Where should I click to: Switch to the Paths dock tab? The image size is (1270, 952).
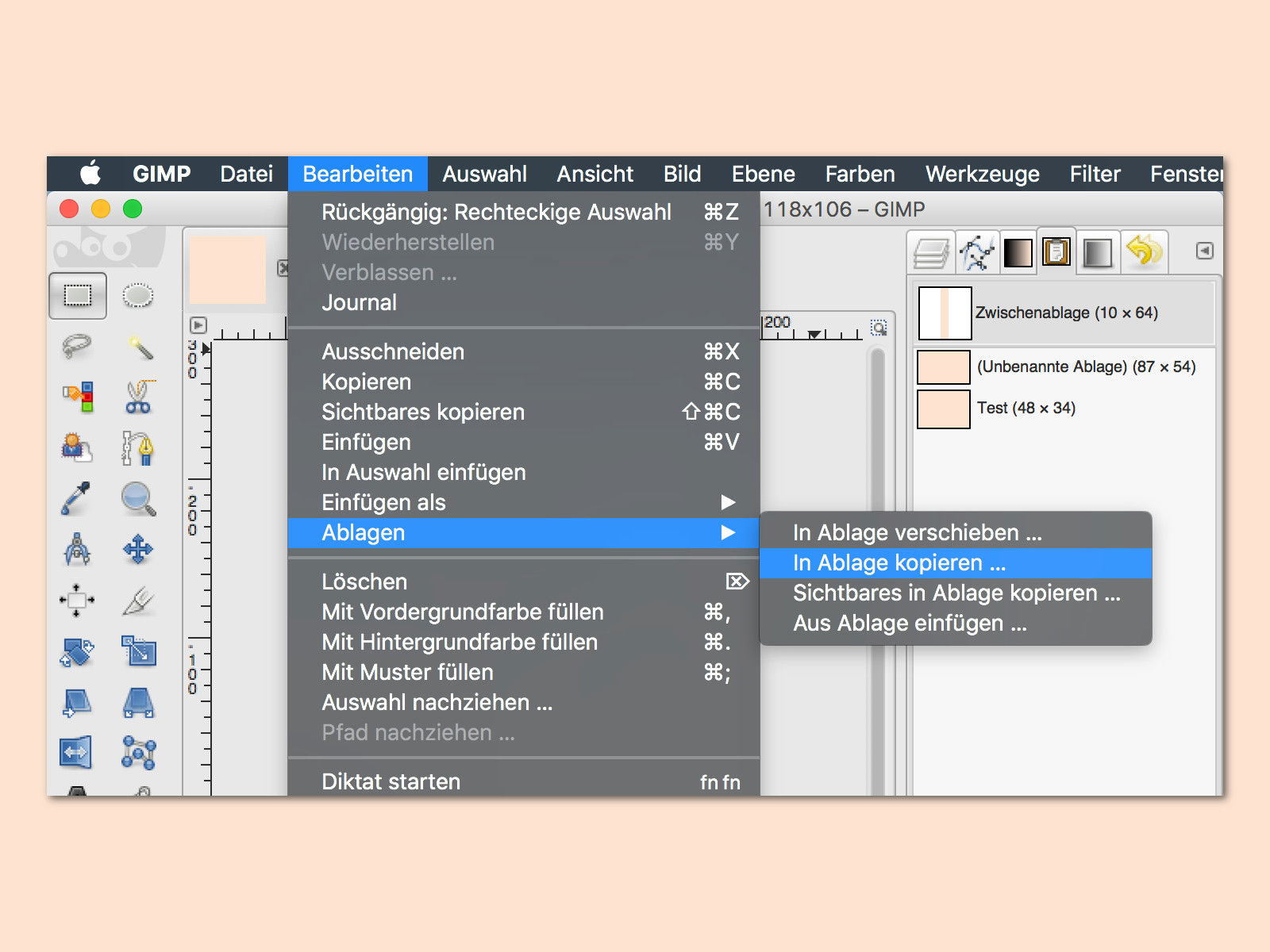click(x=977, y=253)
